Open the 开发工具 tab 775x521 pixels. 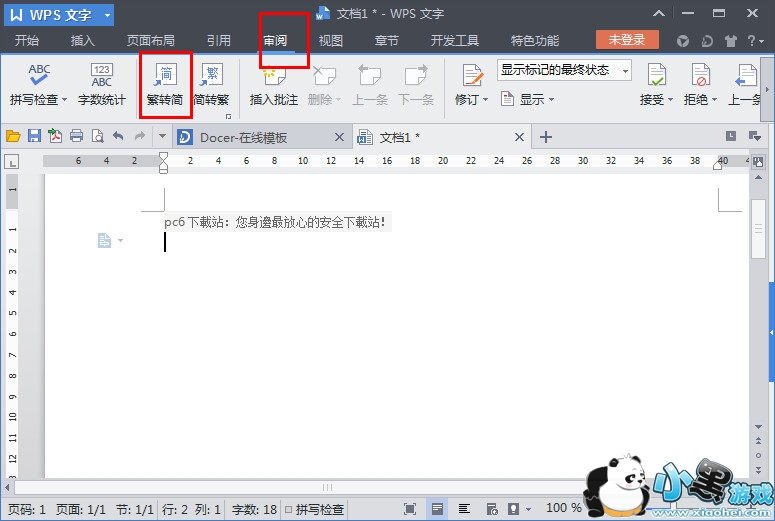[455, 41]
